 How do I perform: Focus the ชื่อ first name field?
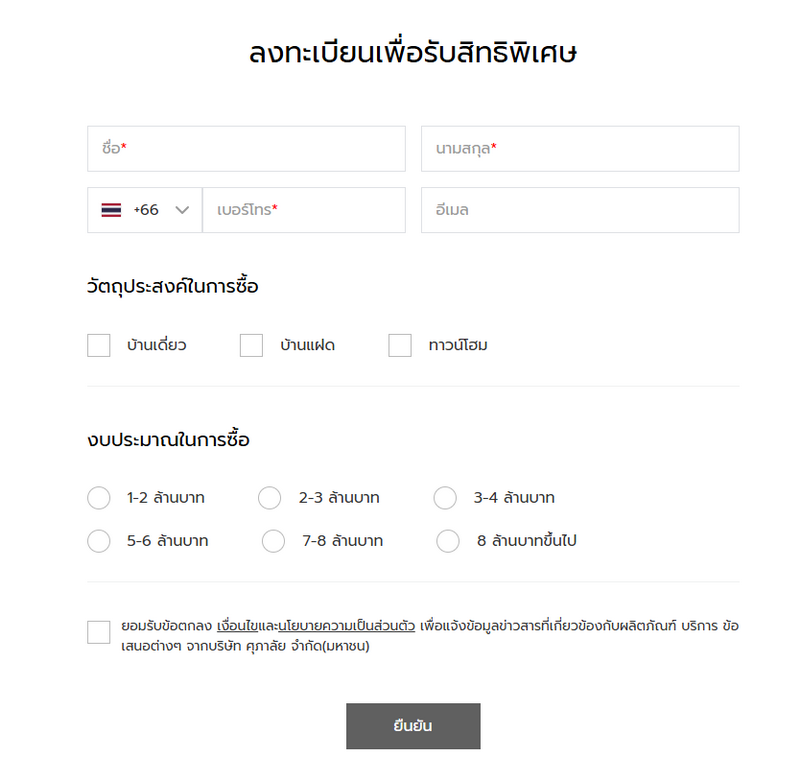coord(246,149)
